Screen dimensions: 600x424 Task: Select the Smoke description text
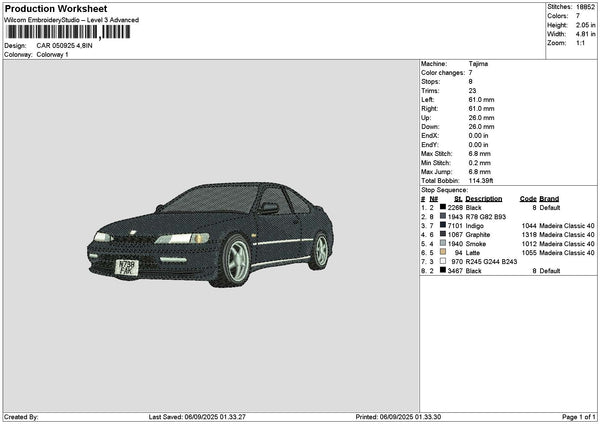pos(476,244)
